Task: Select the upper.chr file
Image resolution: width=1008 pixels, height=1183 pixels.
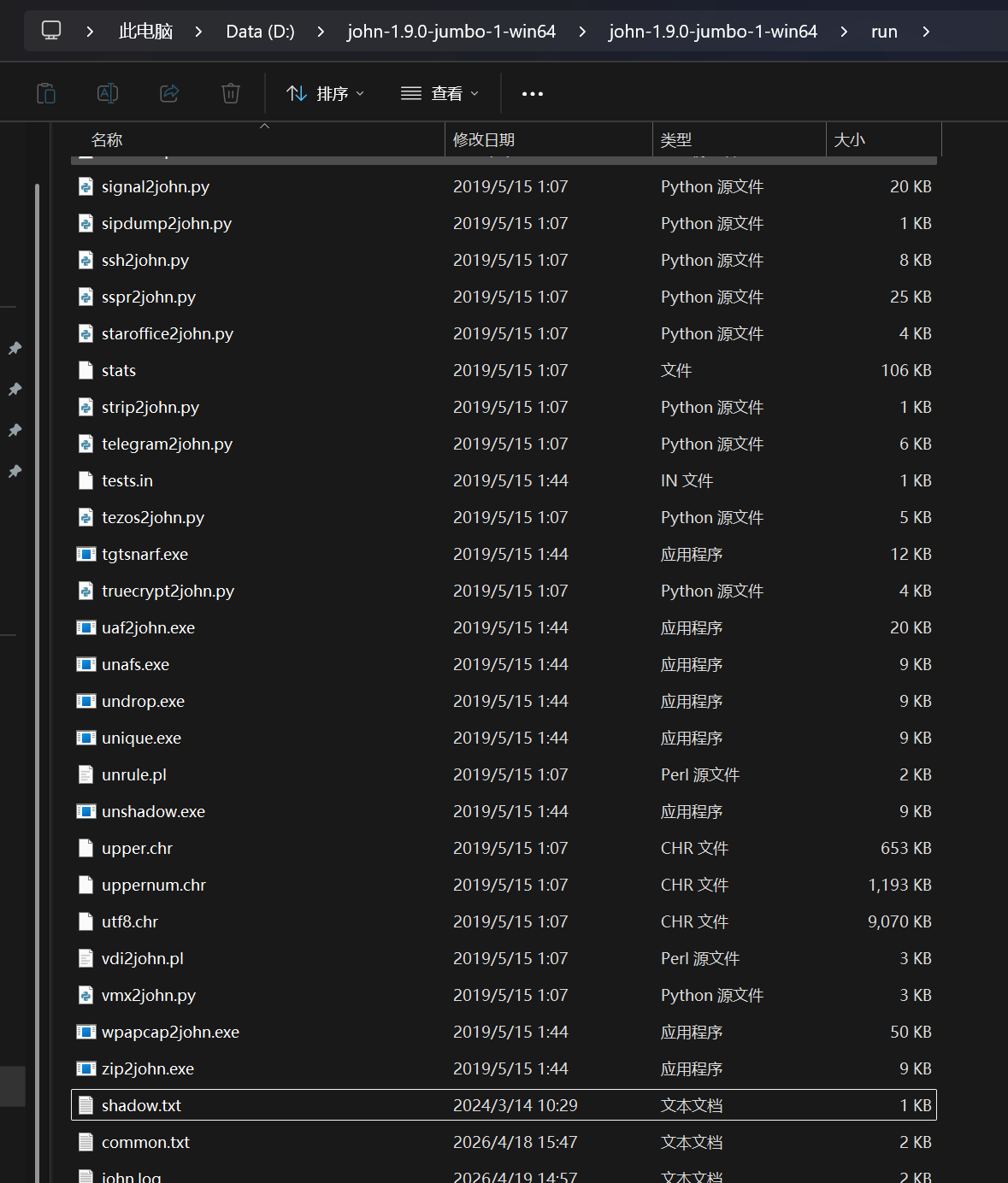Action: (x=504, y=848)
